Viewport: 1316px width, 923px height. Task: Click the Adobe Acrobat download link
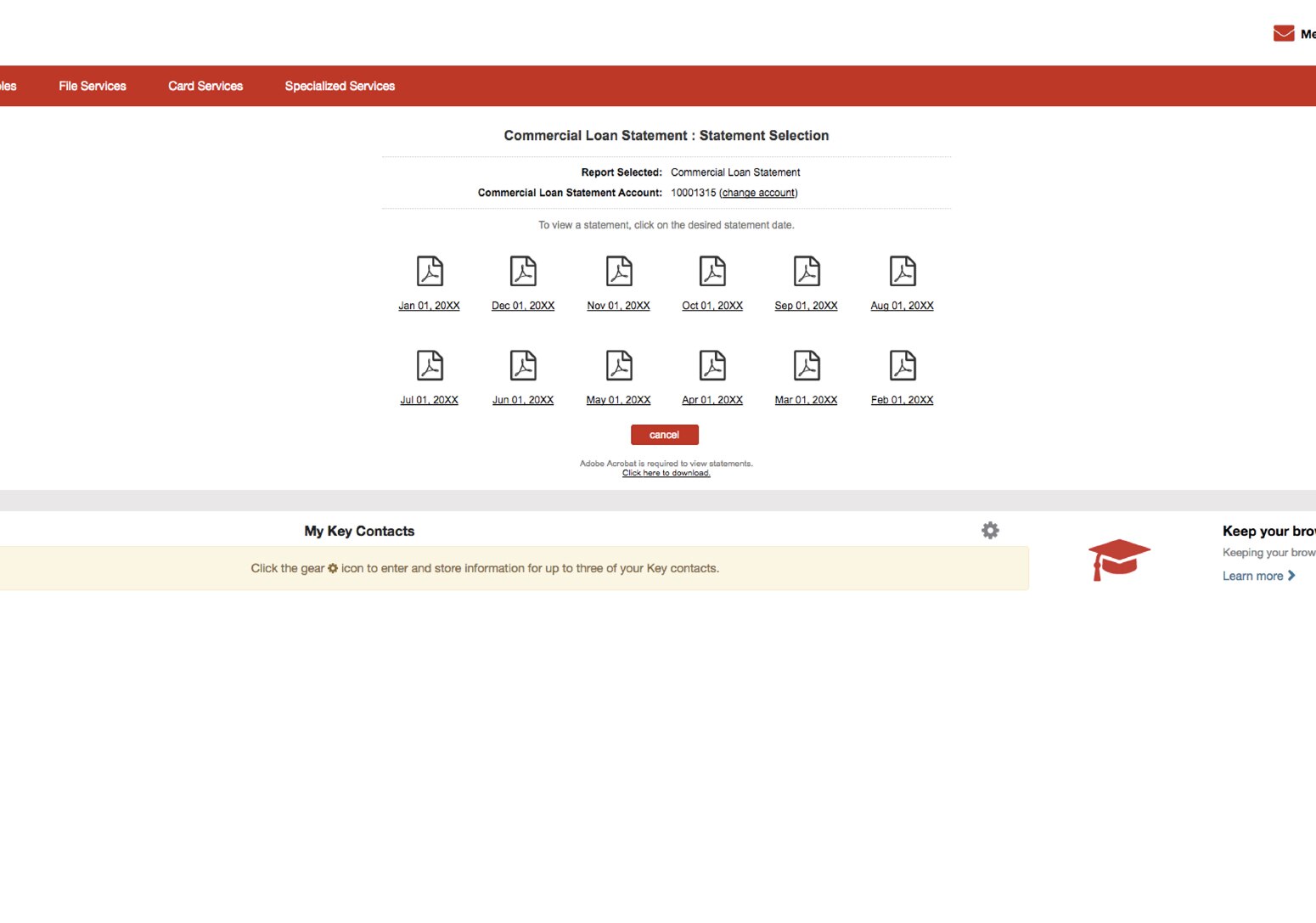[666, 473]
